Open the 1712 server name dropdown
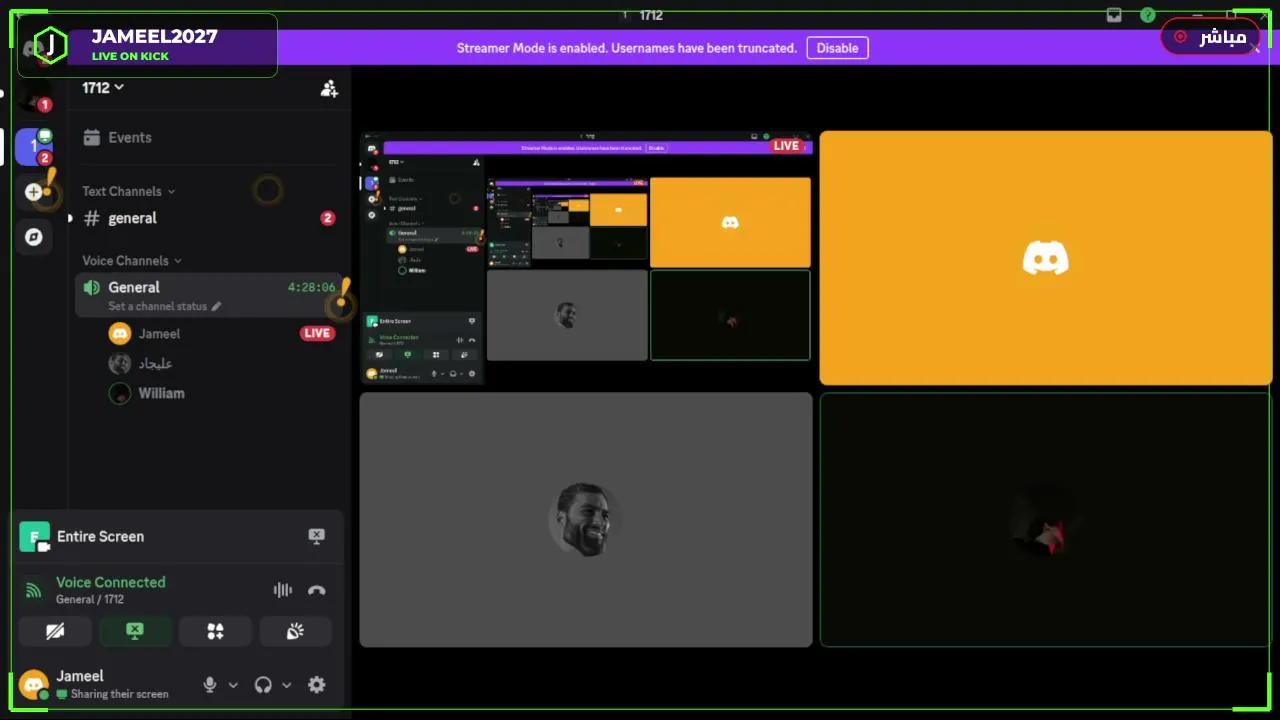 103,88
